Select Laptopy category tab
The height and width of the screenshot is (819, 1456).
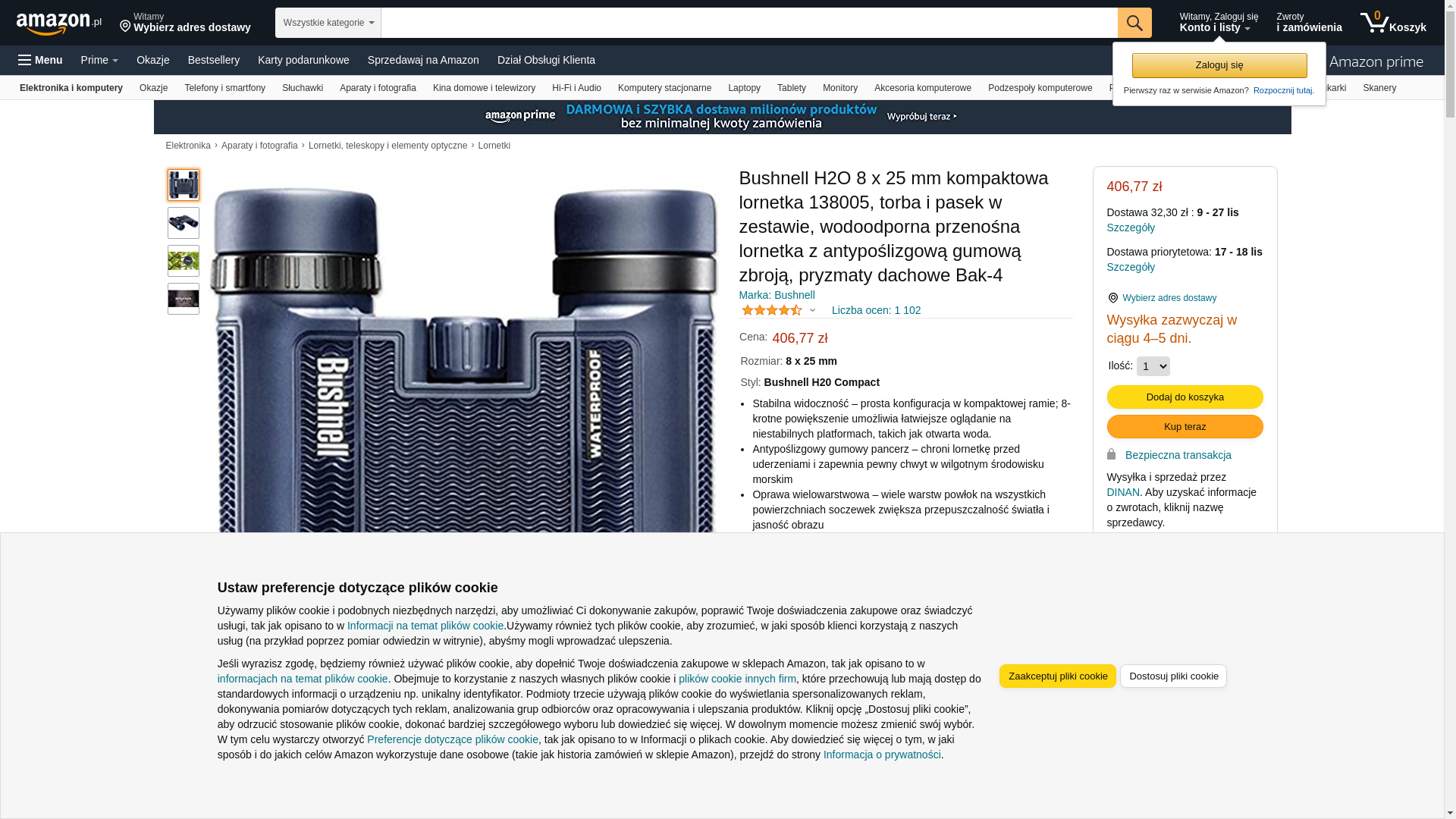click(744, 88)
